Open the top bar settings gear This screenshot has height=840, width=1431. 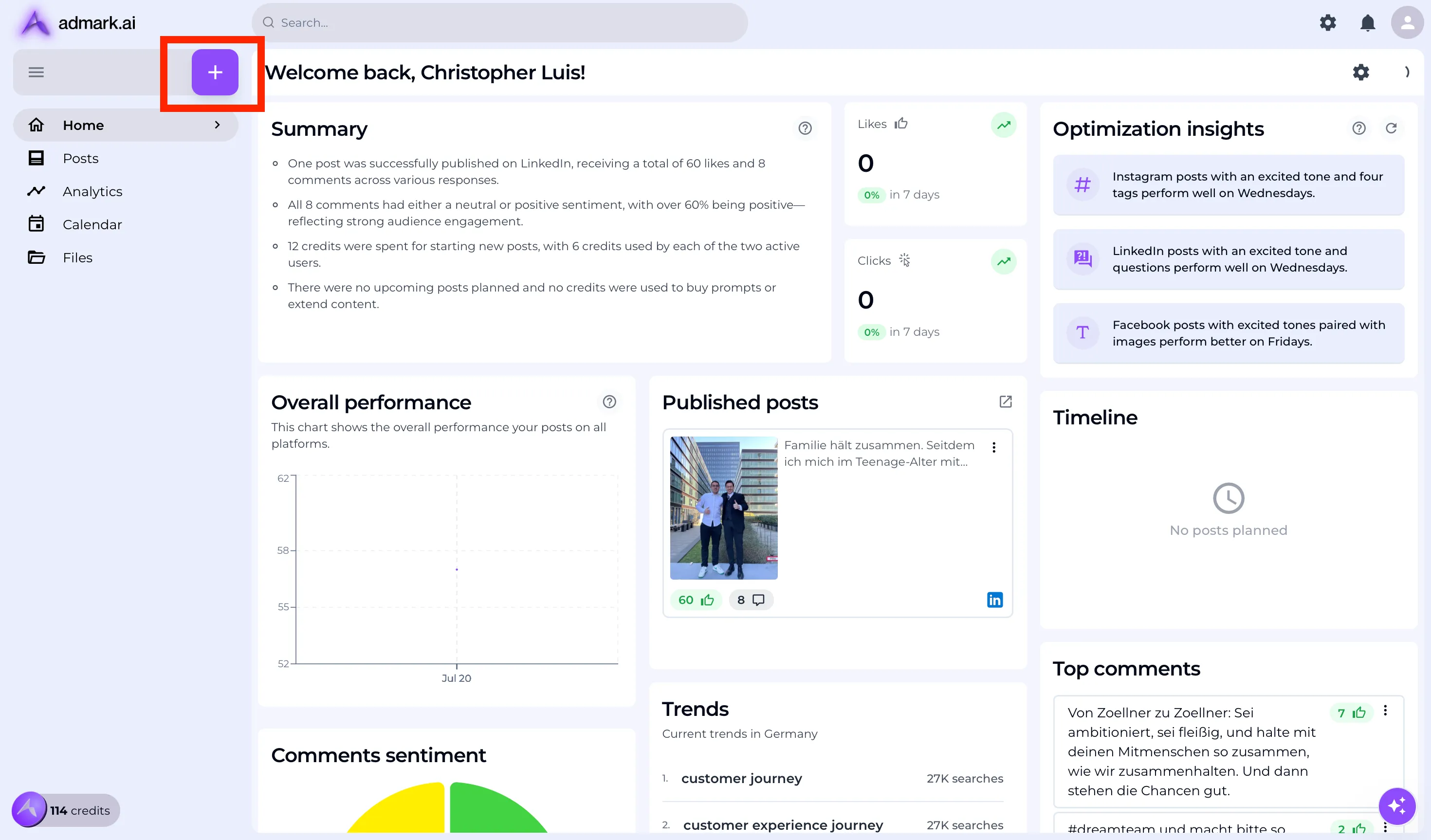pyautogui.click(x=1328, y=23)
